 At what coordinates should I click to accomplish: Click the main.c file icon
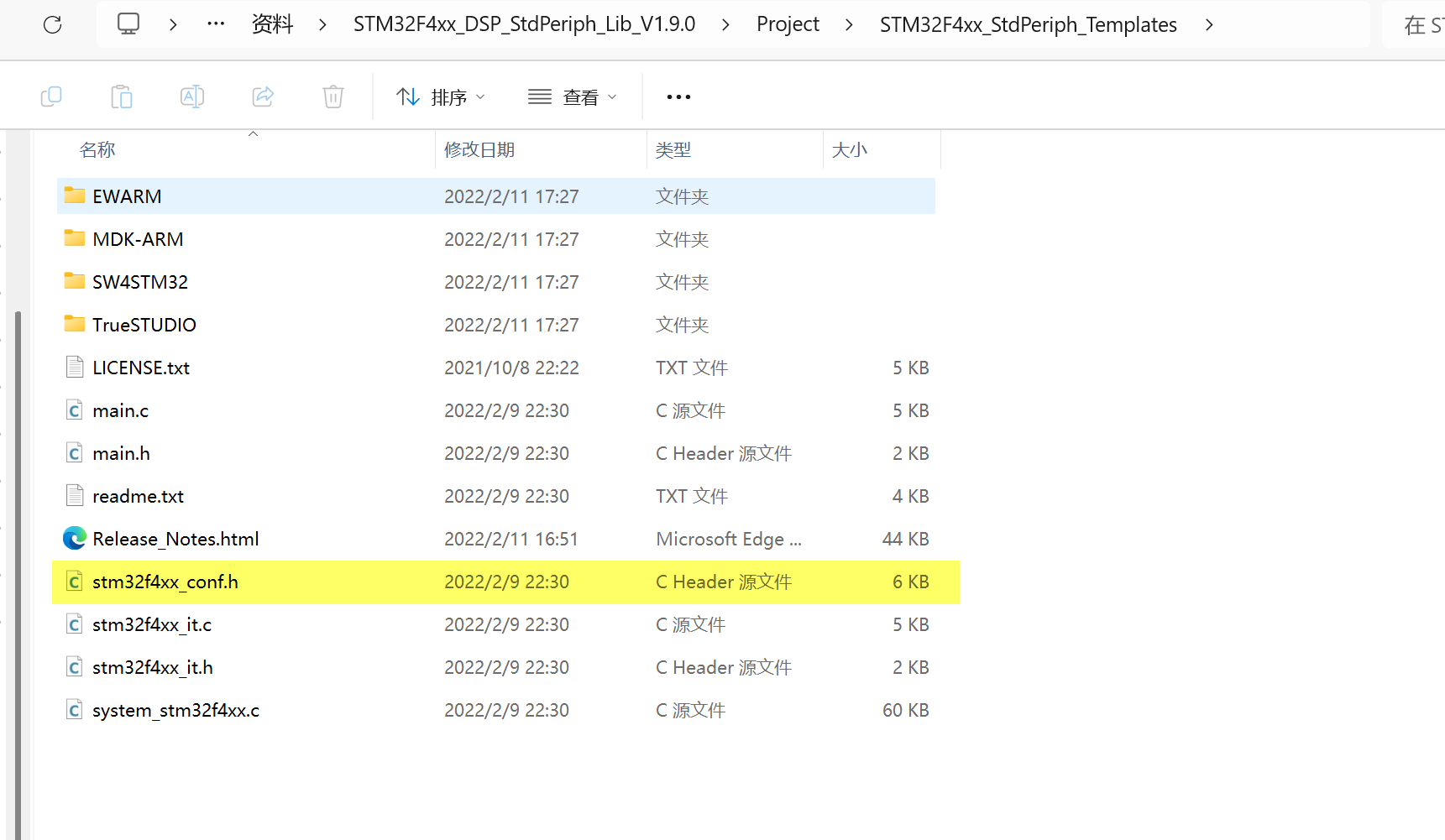75,410
